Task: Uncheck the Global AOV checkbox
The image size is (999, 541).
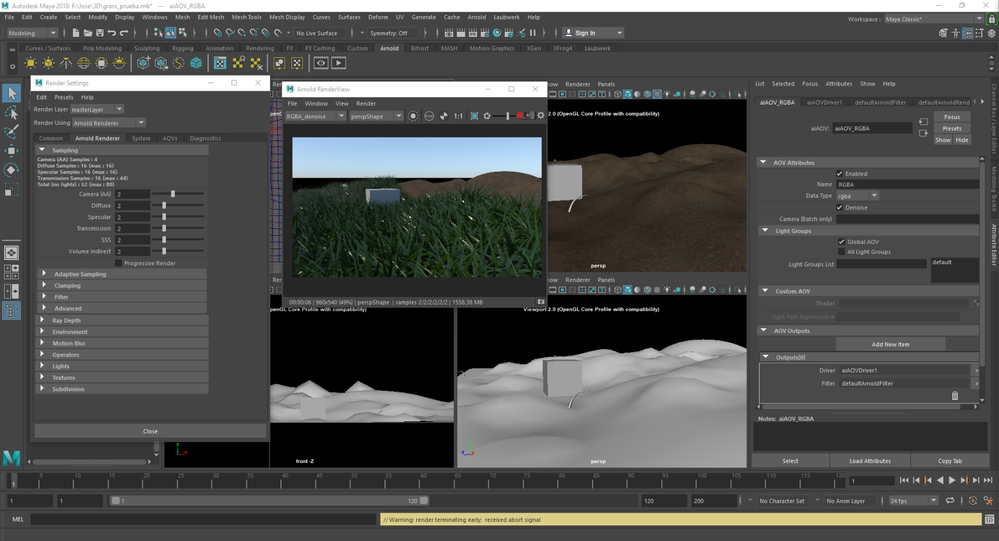Action: (x=842, y=242)
